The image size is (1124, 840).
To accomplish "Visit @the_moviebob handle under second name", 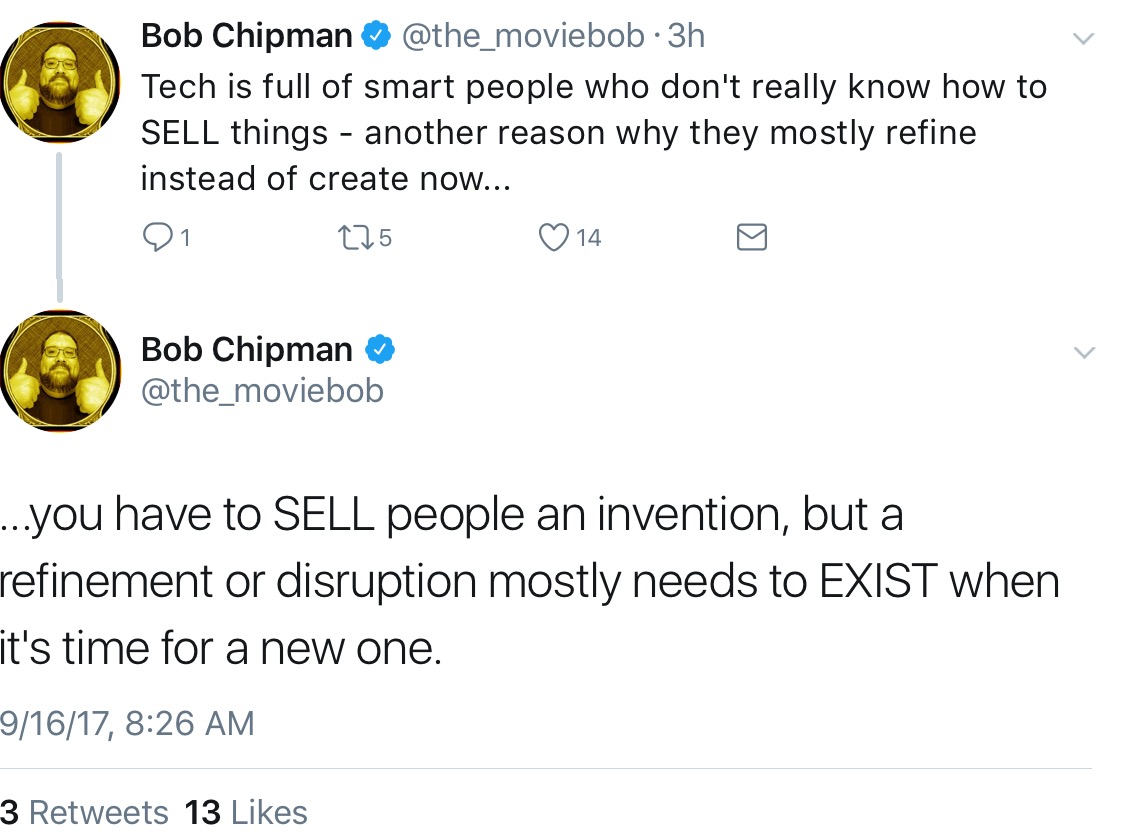I will 262,391.
